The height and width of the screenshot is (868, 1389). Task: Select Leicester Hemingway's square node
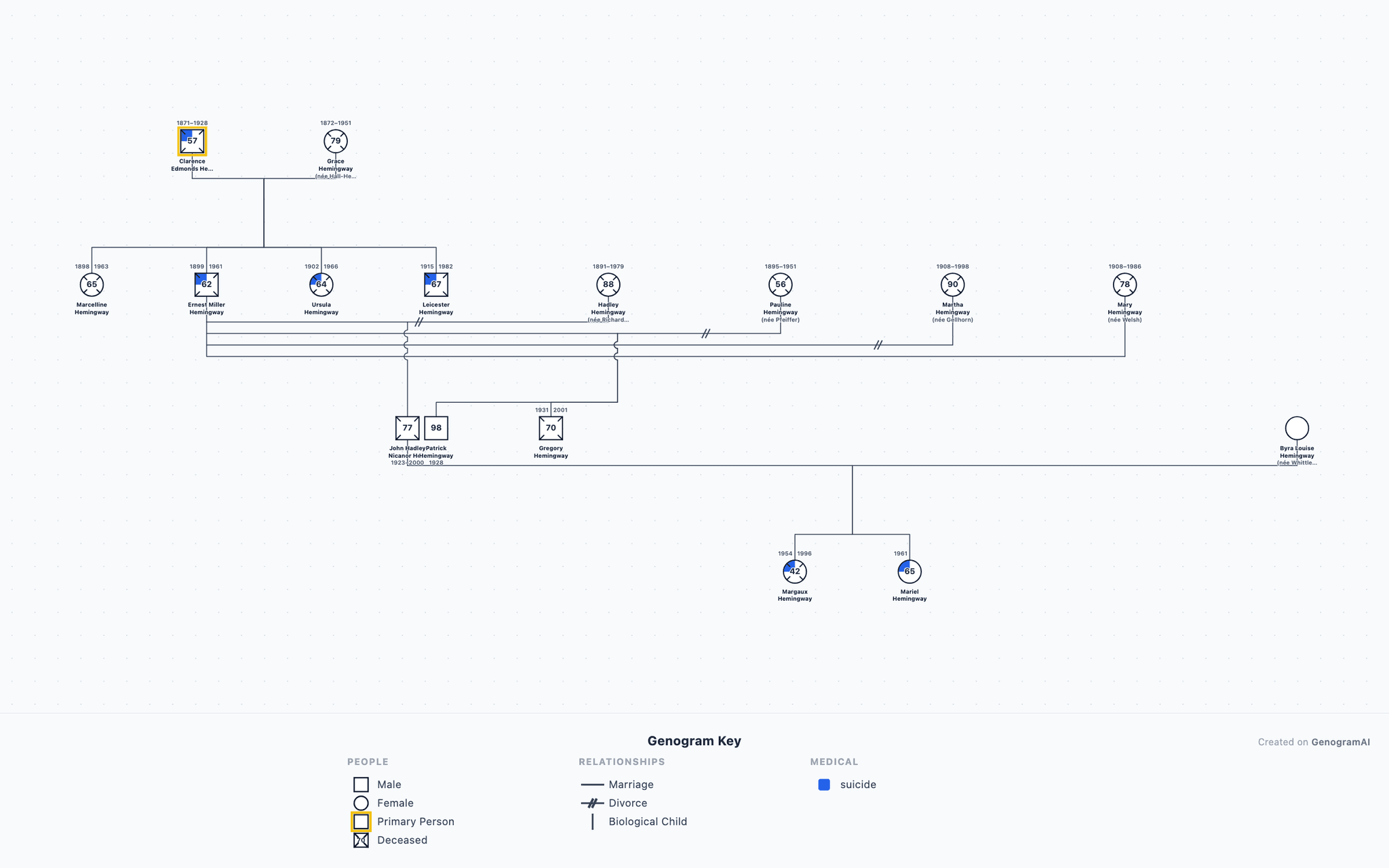pos(436,285)
